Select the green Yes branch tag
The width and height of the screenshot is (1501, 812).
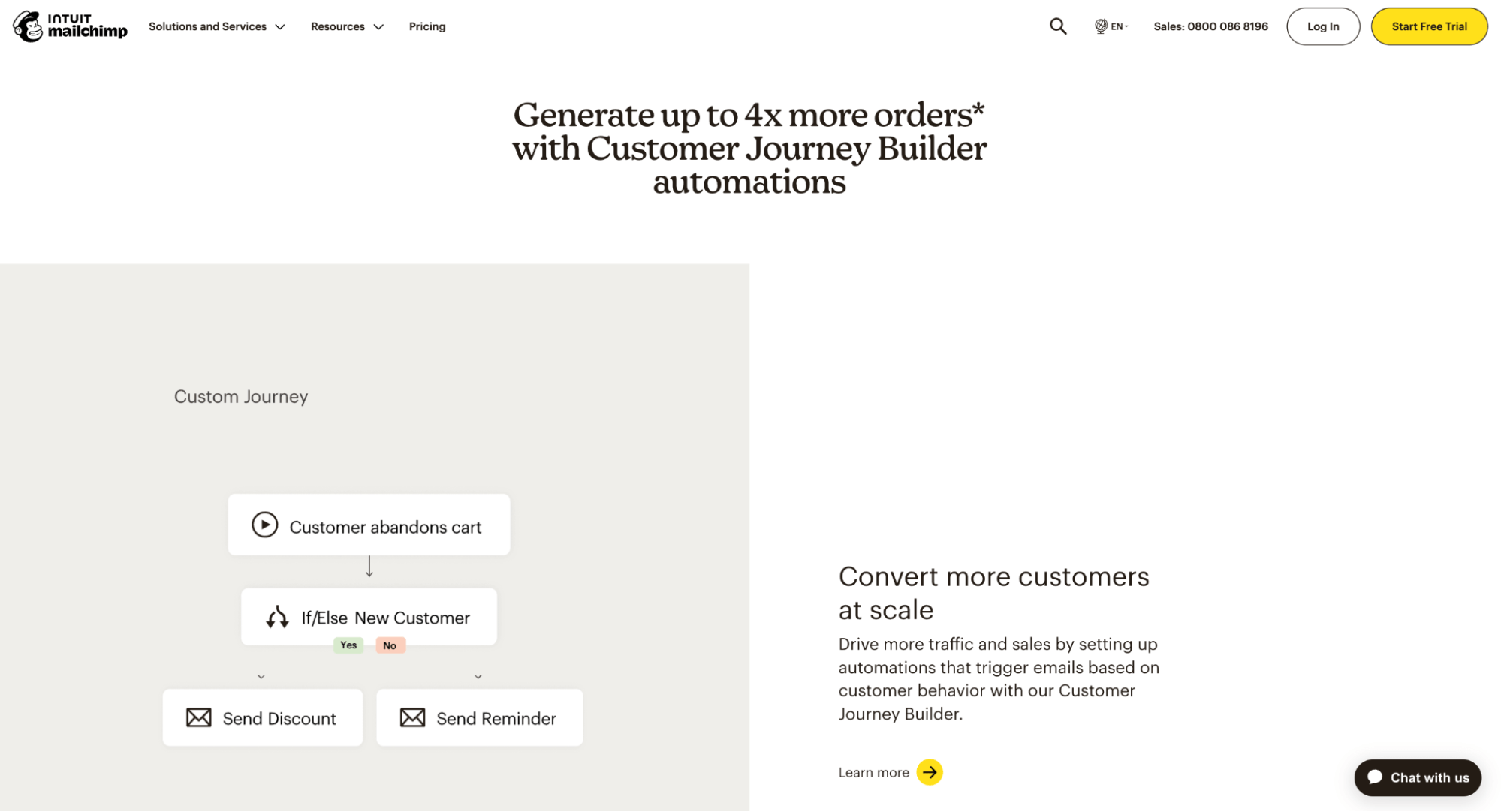point(348,645)
